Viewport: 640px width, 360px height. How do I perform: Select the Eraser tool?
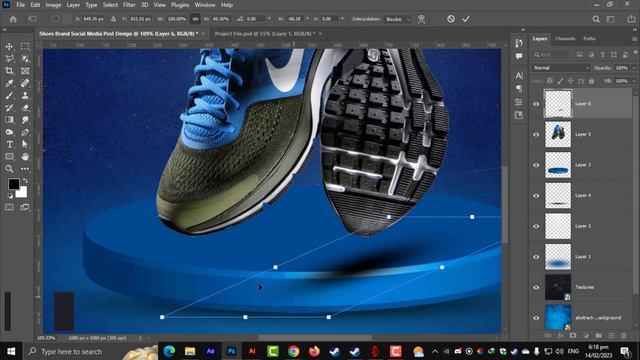coord(25,108)
